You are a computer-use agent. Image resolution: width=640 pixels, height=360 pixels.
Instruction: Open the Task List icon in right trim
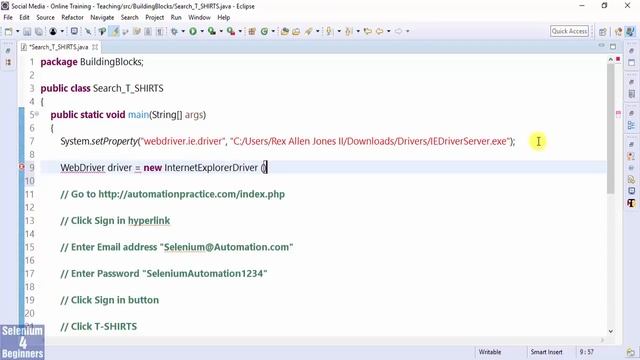631,94
